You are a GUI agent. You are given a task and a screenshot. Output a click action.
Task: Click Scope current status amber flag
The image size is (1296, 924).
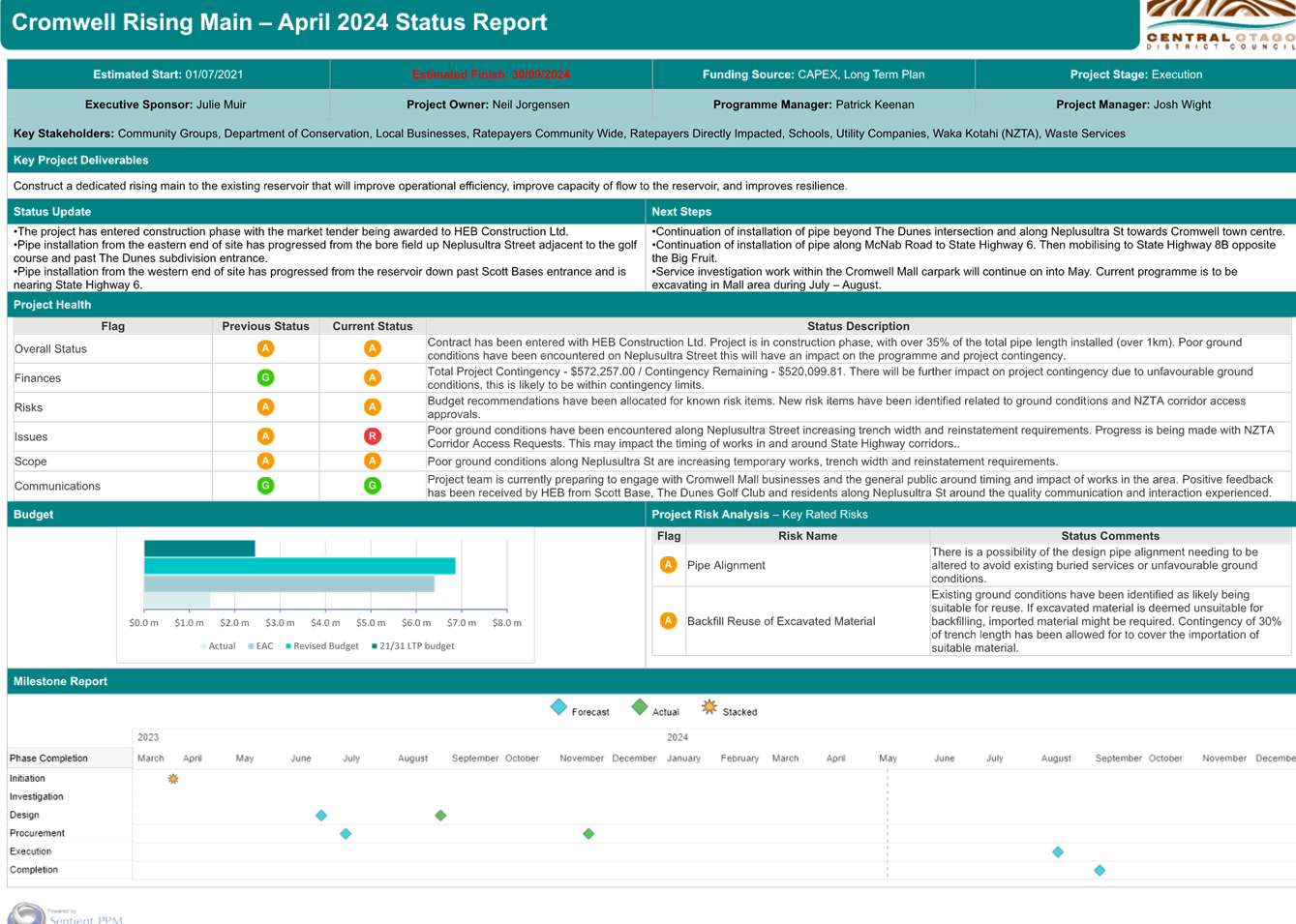372,462
